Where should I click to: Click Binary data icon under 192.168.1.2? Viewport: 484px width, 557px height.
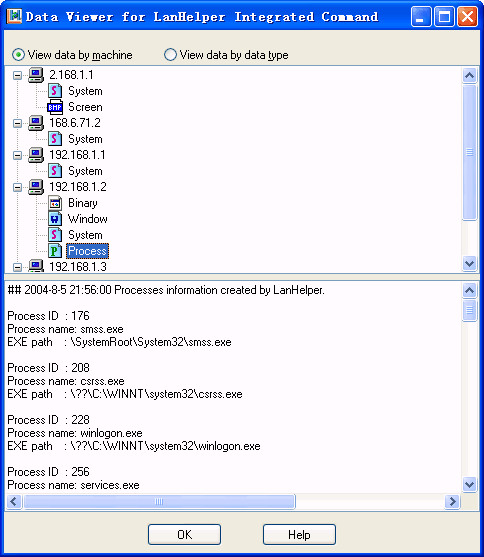tap(55, 203)
